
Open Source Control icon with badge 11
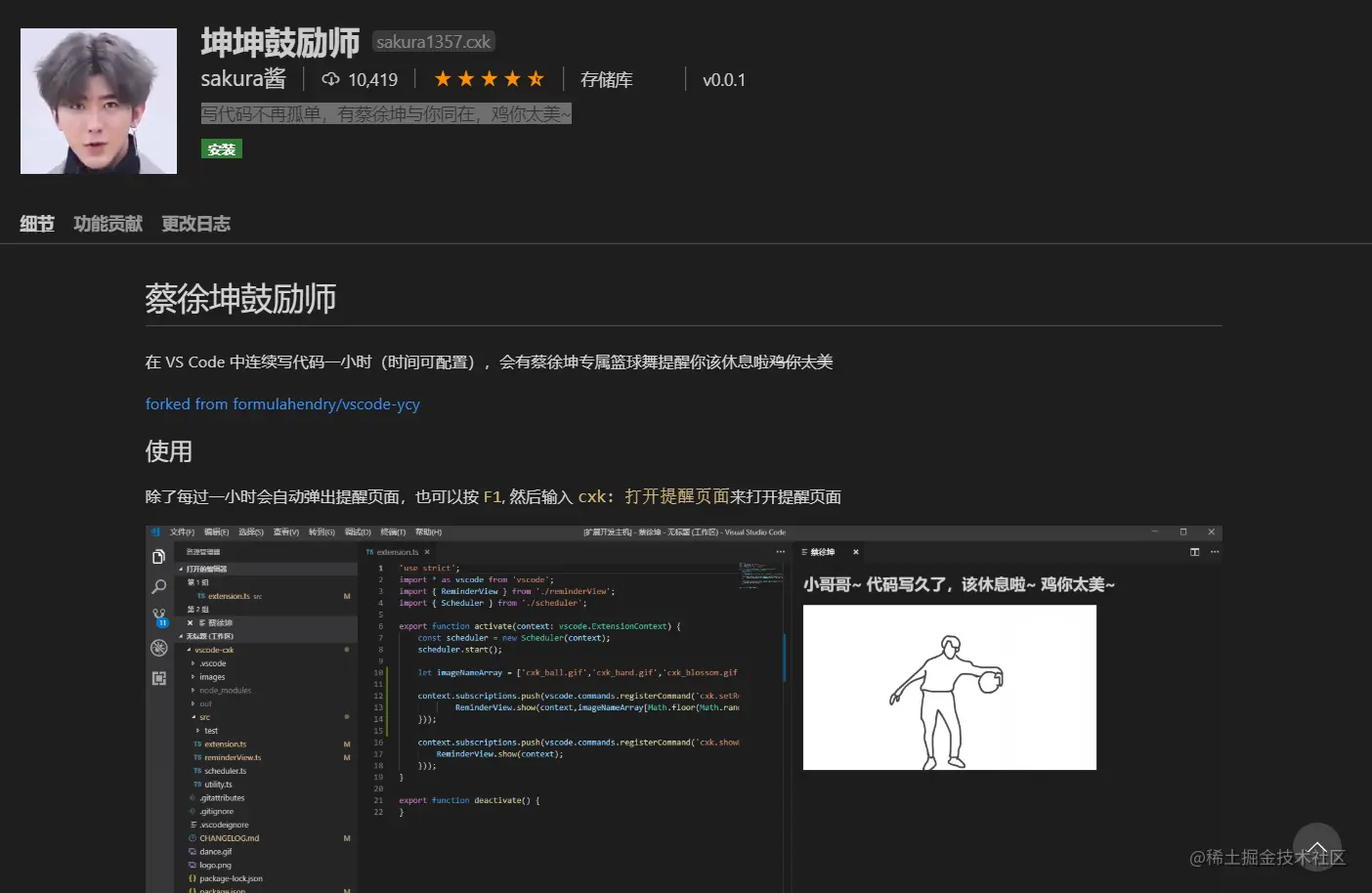(x=159, y=617)
